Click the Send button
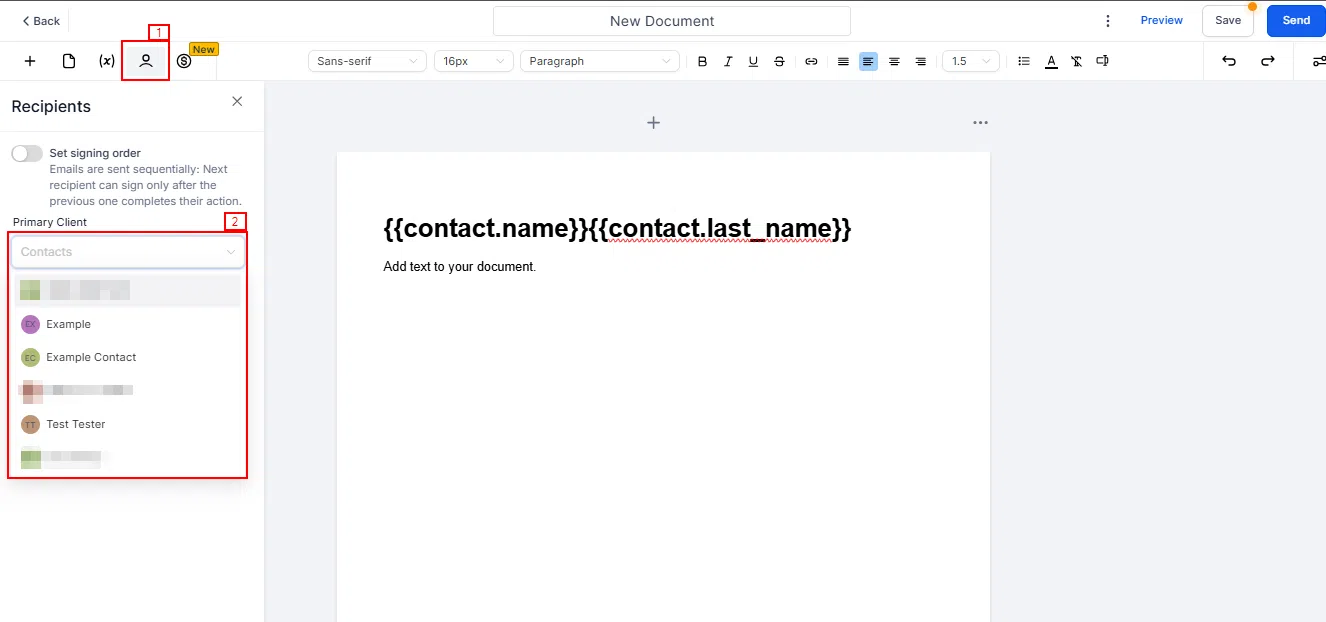1326x622 pixels. click(x=1296, y=20)
